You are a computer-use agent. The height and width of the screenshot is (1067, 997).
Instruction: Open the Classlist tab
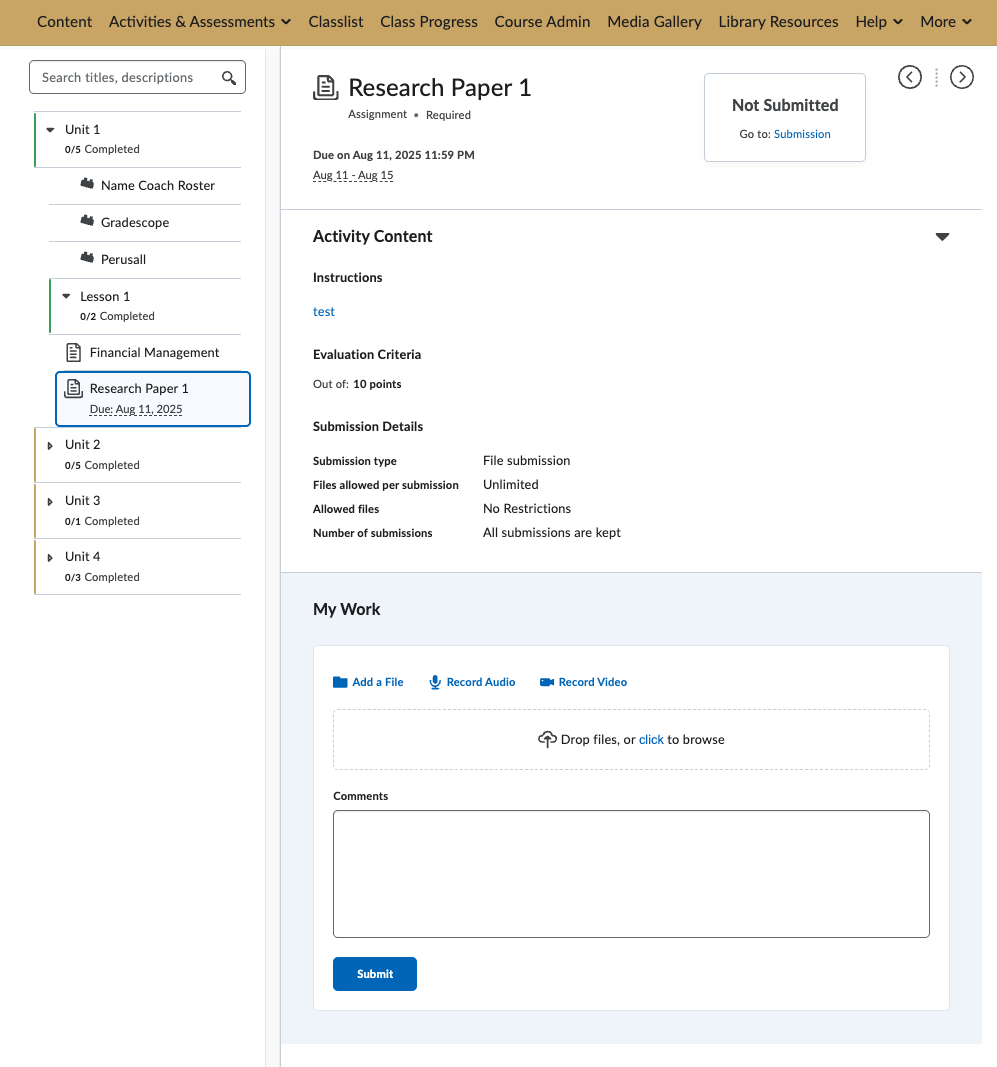[336, 22]
